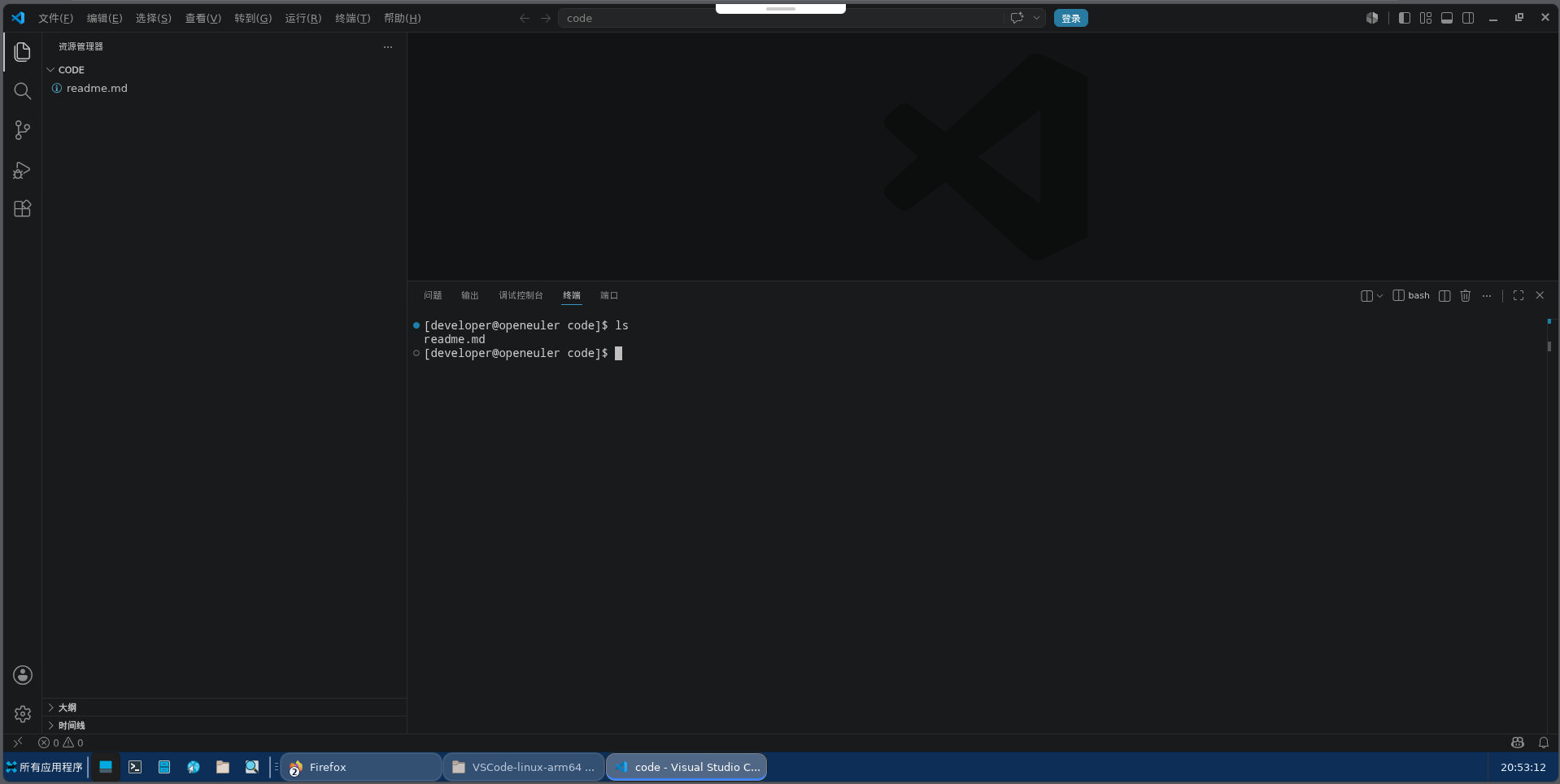The width and height of the screenshot is (1560, 784).
Task: Go back with the left arrow
Action: [x=525, y=18]
